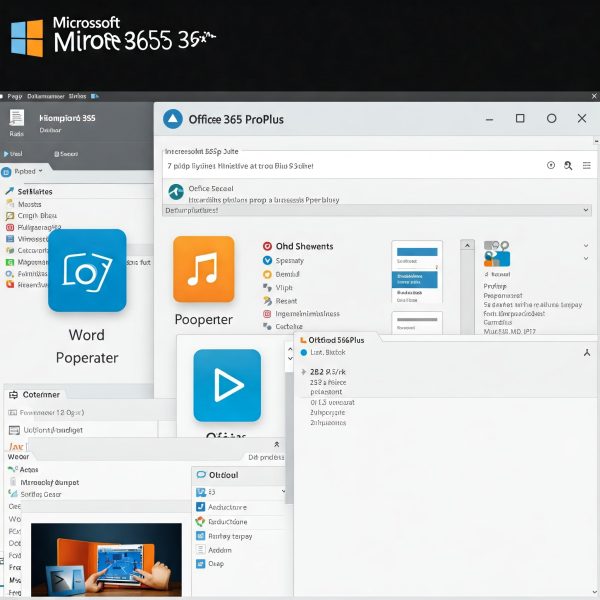Click the Resant list icon

point(267,301)
